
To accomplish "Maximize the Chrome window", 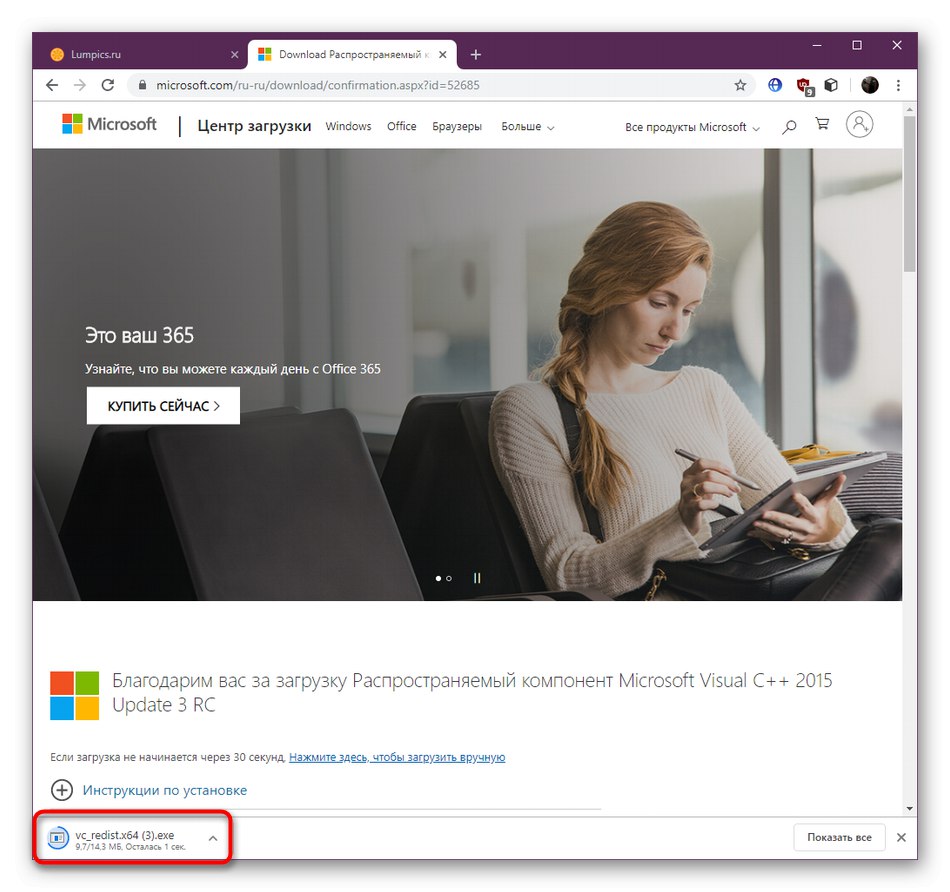I will 857,45.
